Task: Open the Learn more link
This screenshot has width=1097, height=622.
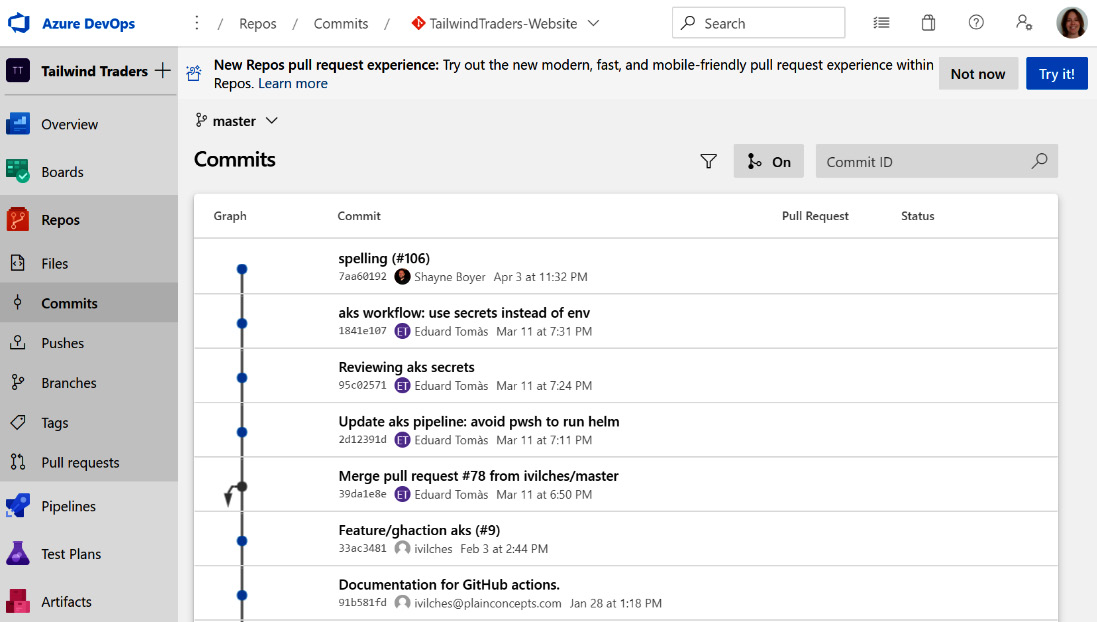Action: coord(292,83)
